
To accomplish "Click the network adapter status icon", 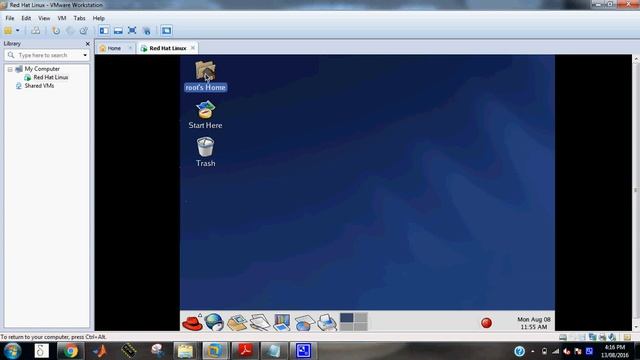I will coord(593,337).
